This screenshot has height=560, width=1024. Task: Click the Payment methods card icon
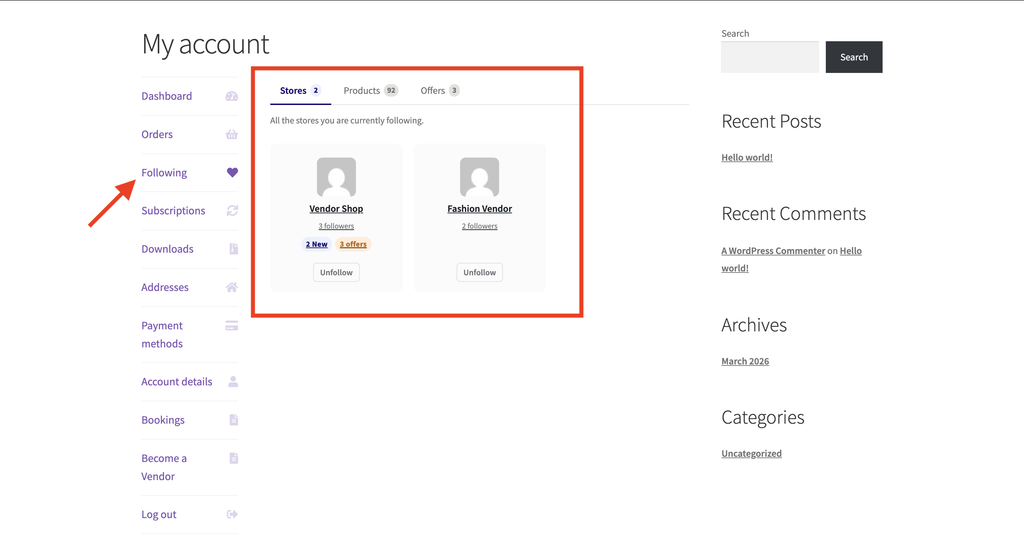coord(232,326)
